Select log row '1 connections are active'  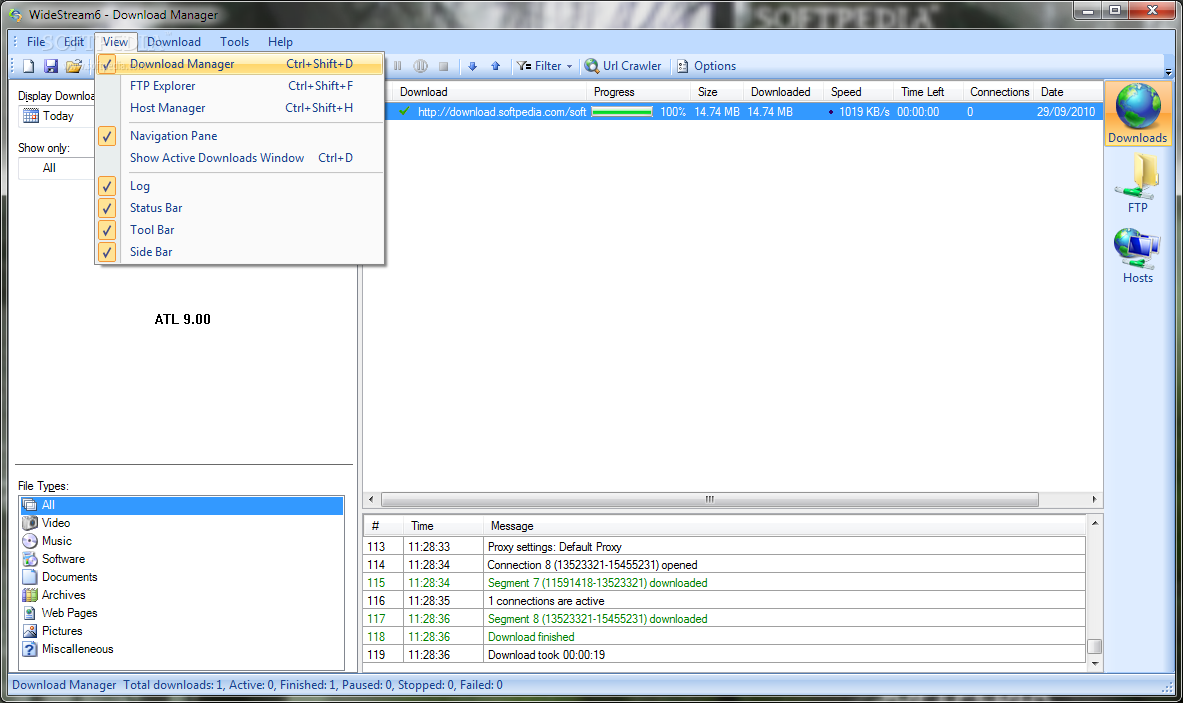724,601
